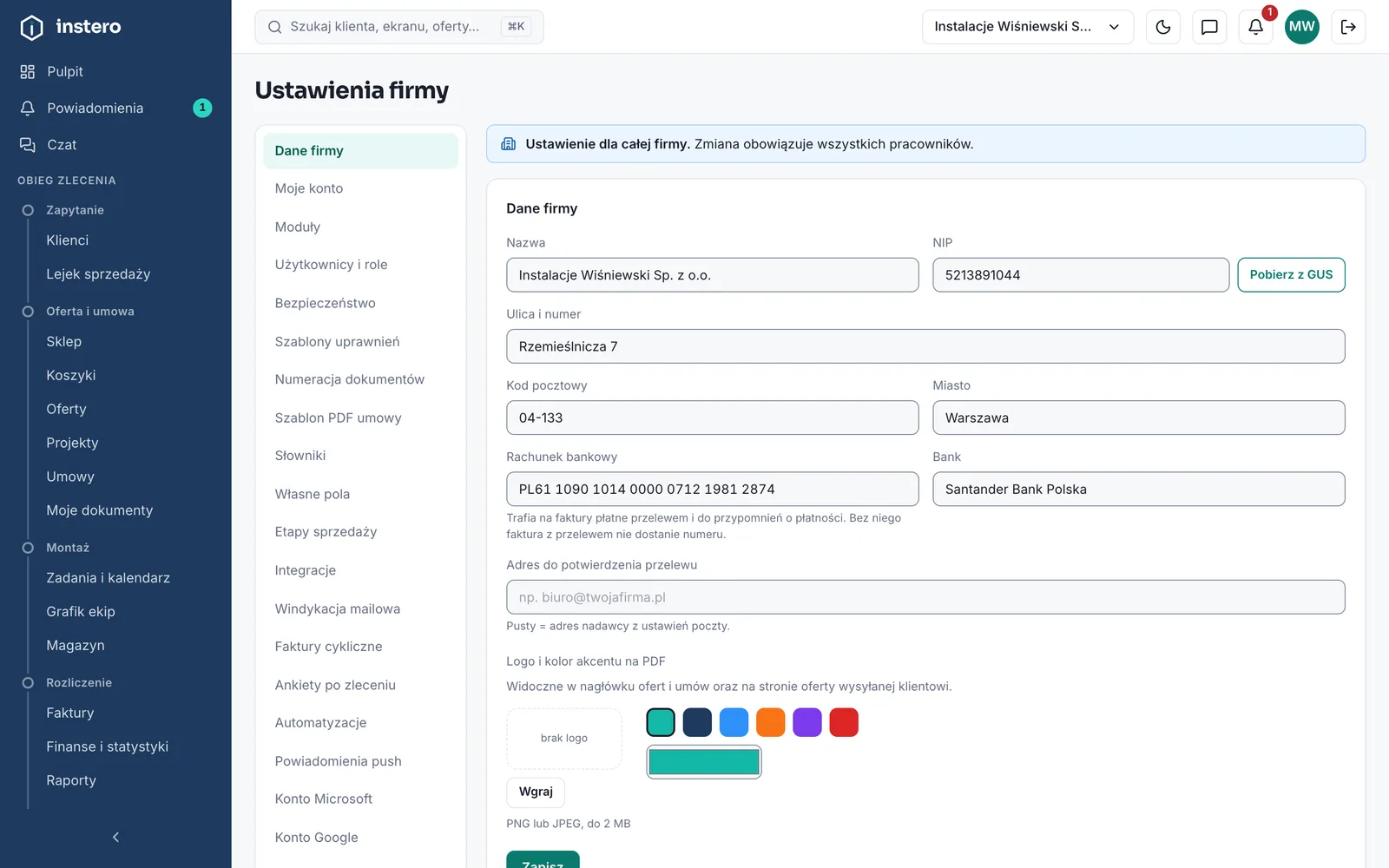Open the company switcher dropdown
This screenshot has height=868, width=1389.
pyautogui.click(x=1028, y=27)
